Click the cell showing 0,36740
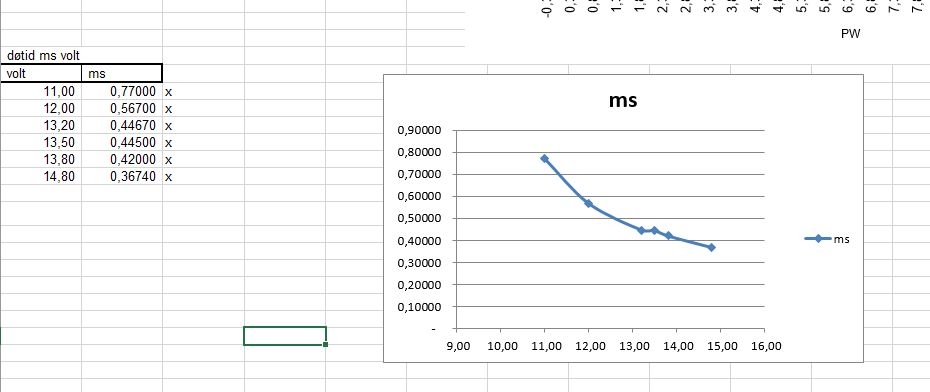 pos(122,176)
